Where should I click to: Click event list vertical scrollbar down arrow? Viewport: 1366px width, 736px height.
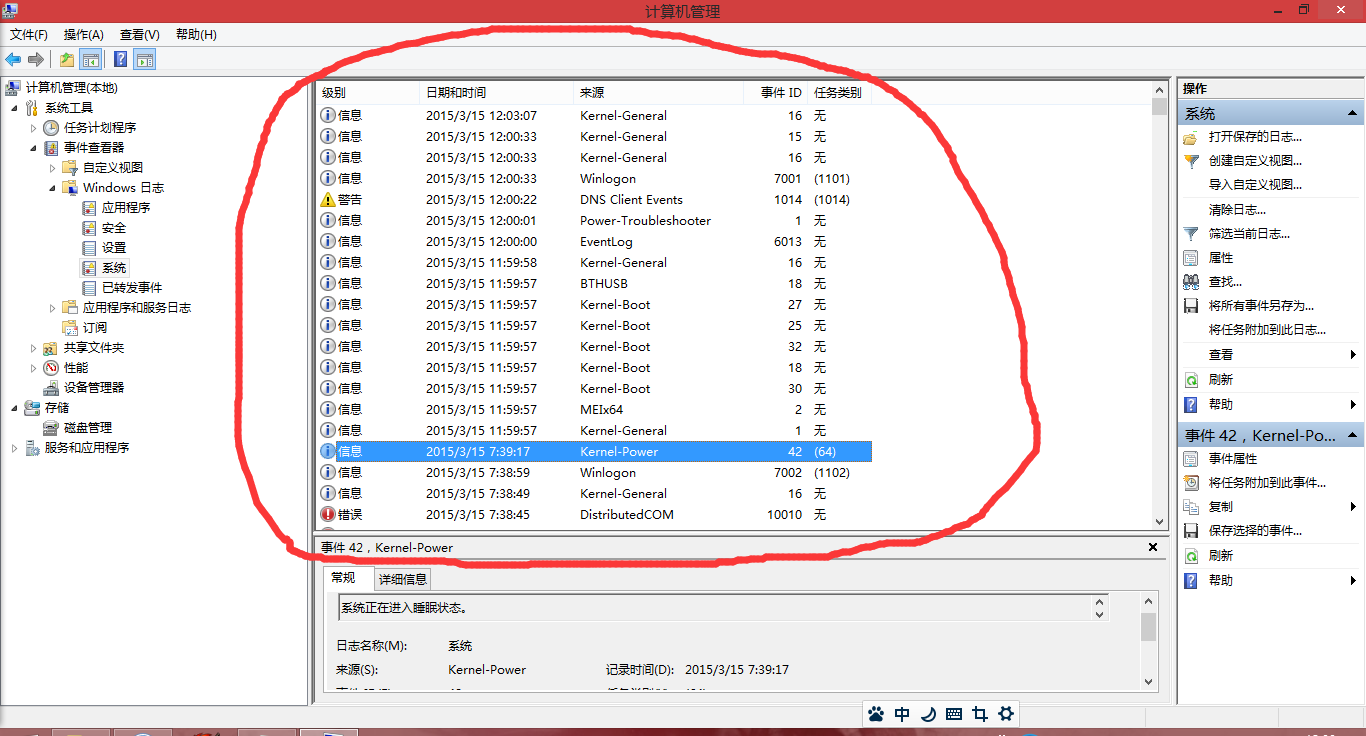pos(1160,522)
